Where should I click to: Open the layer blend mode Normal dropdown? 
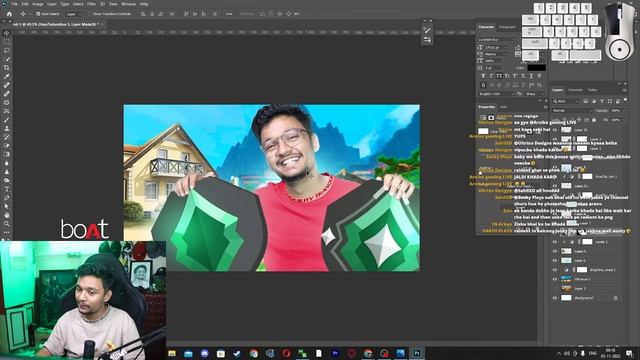pyautogui.click(x=572, y=111)
